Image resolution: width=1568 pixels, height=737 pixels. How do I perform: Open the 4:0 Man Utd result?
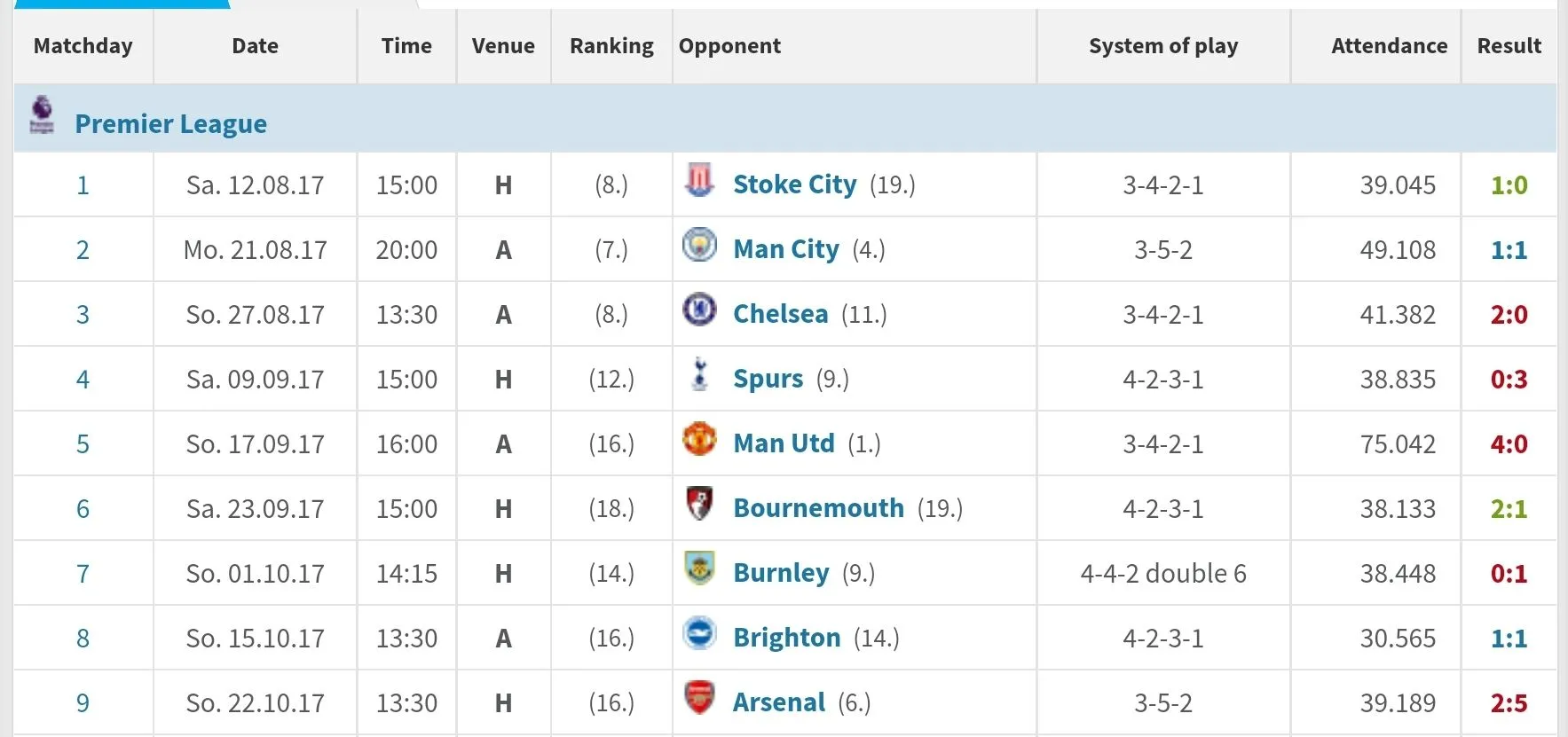coord(1509,444)
